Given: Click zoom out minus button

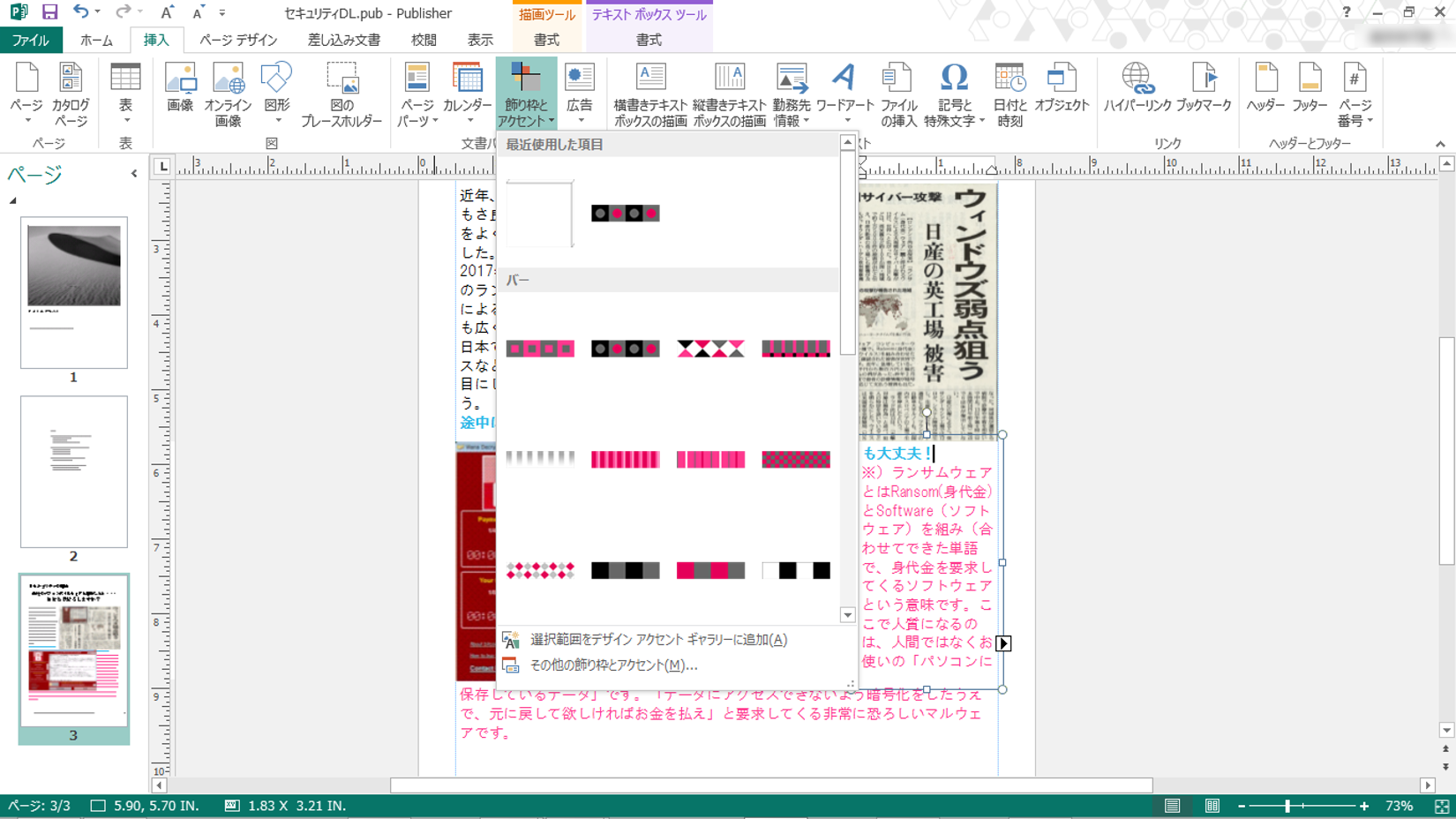Looking at the screenshot, I should click(x=1242, y=806).
